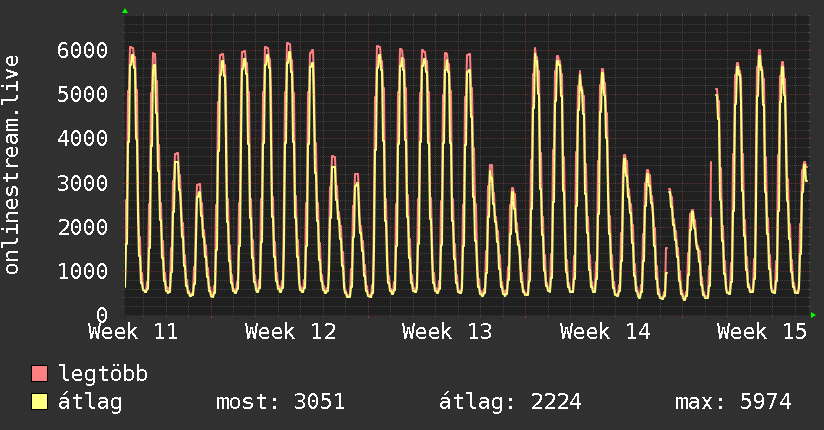Click the 5000 y-axis value

pos(83,95)
